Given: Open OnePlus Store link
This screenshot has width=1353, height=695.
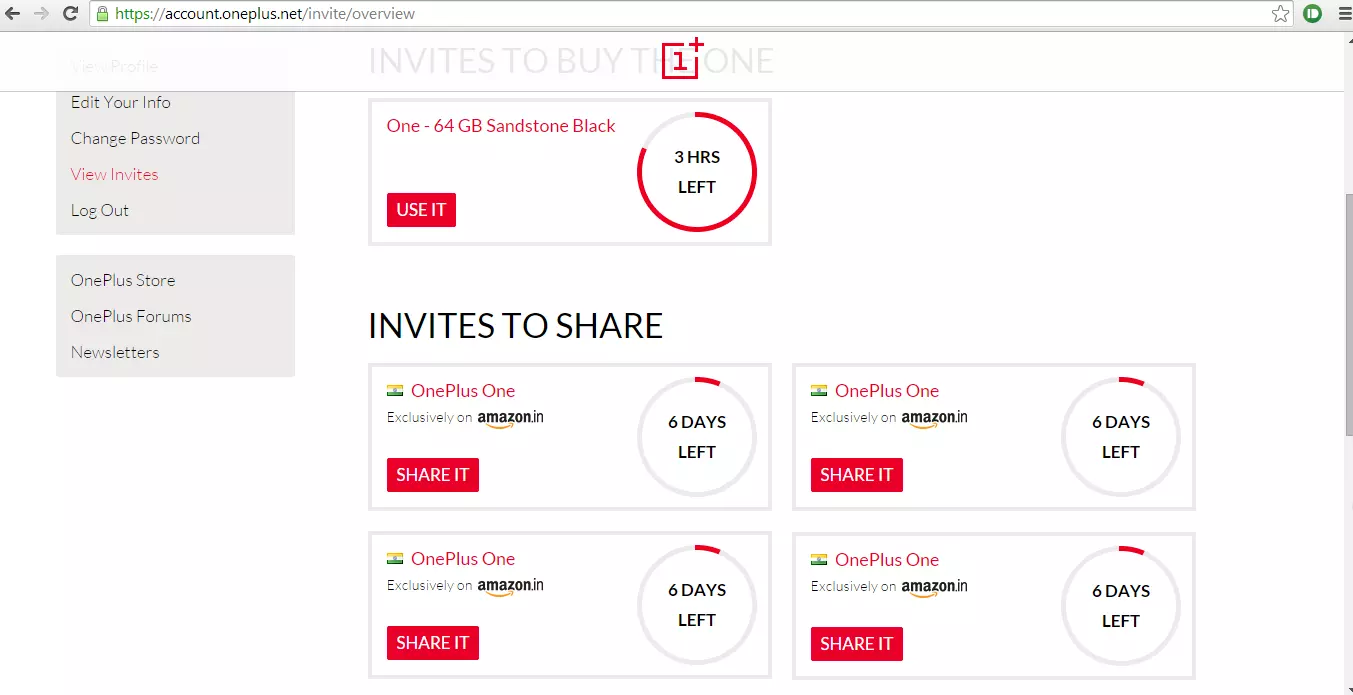Looking at the screenshot, I should 123,280.
